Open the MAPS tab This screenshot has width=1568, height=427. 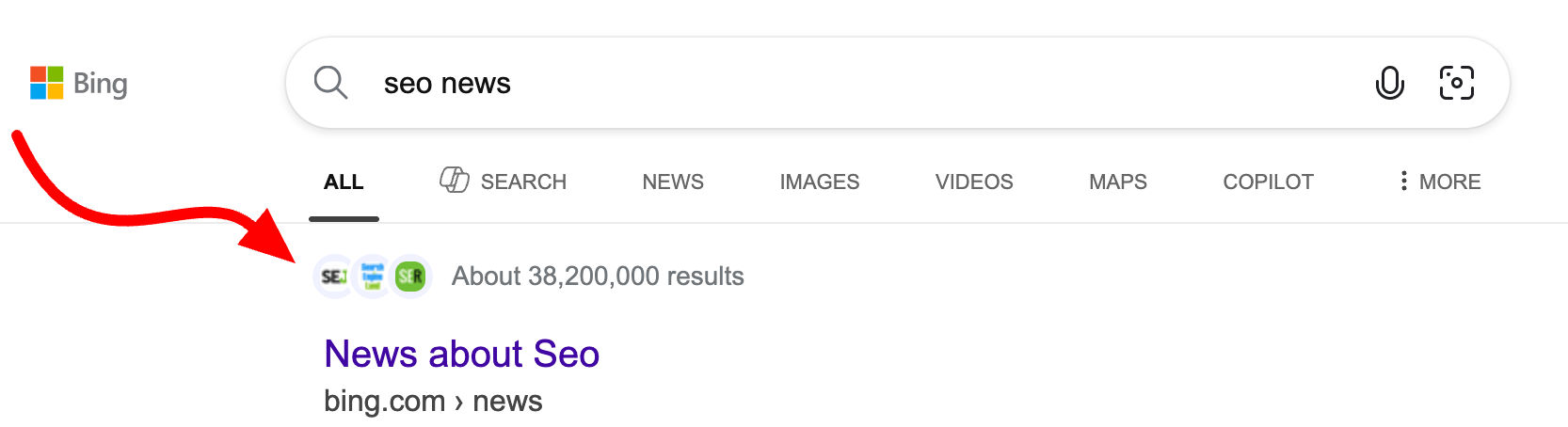1118,182
